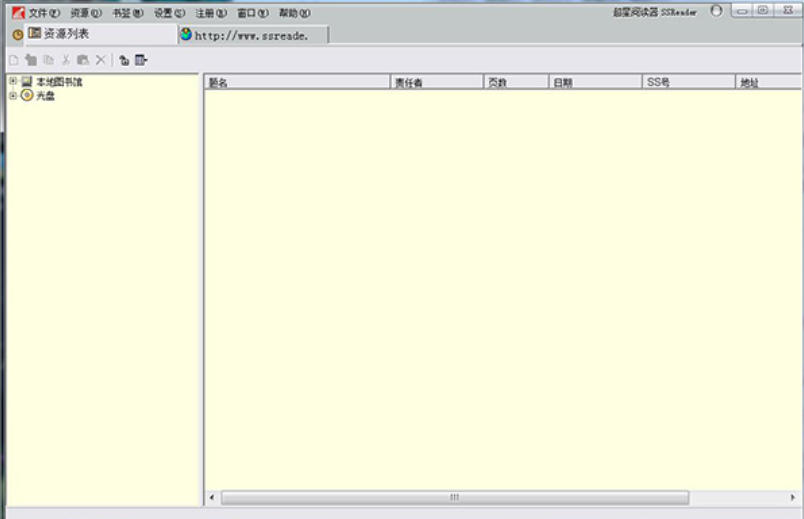
Task: Click the cut scissors toolbar icon
Action: click(66, 60)
